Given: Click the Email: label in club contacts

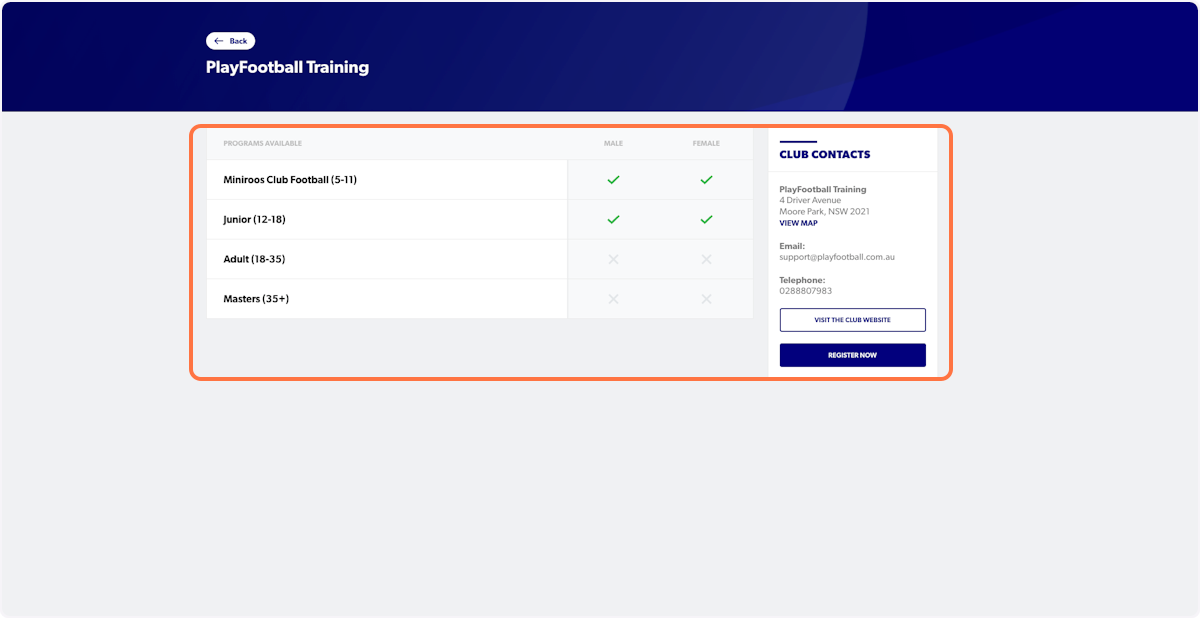Looking at the screenshot, I should tap(792, 246).
